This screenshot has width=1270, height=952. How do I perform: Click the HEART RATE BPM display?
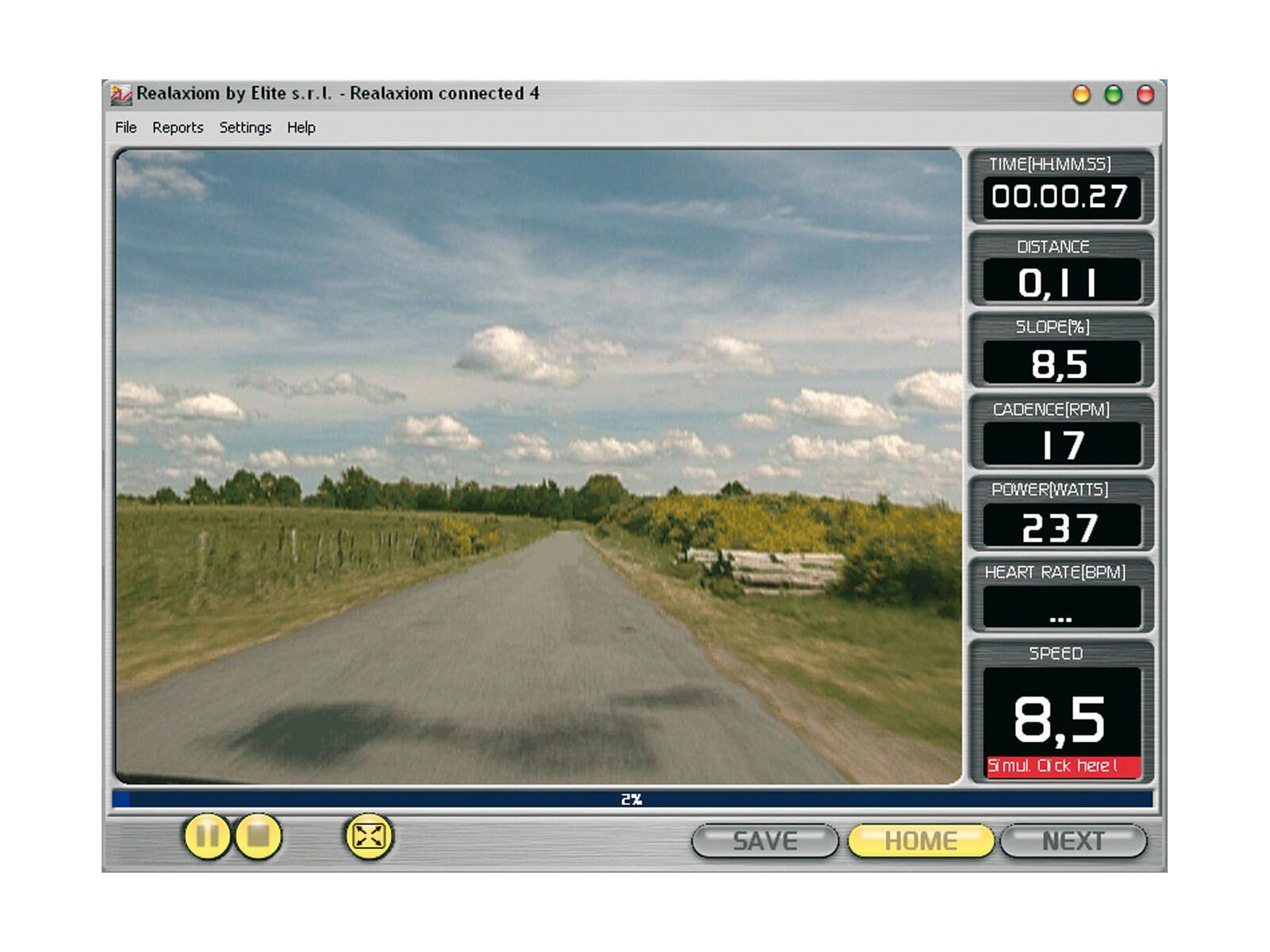click(1061, 608)
